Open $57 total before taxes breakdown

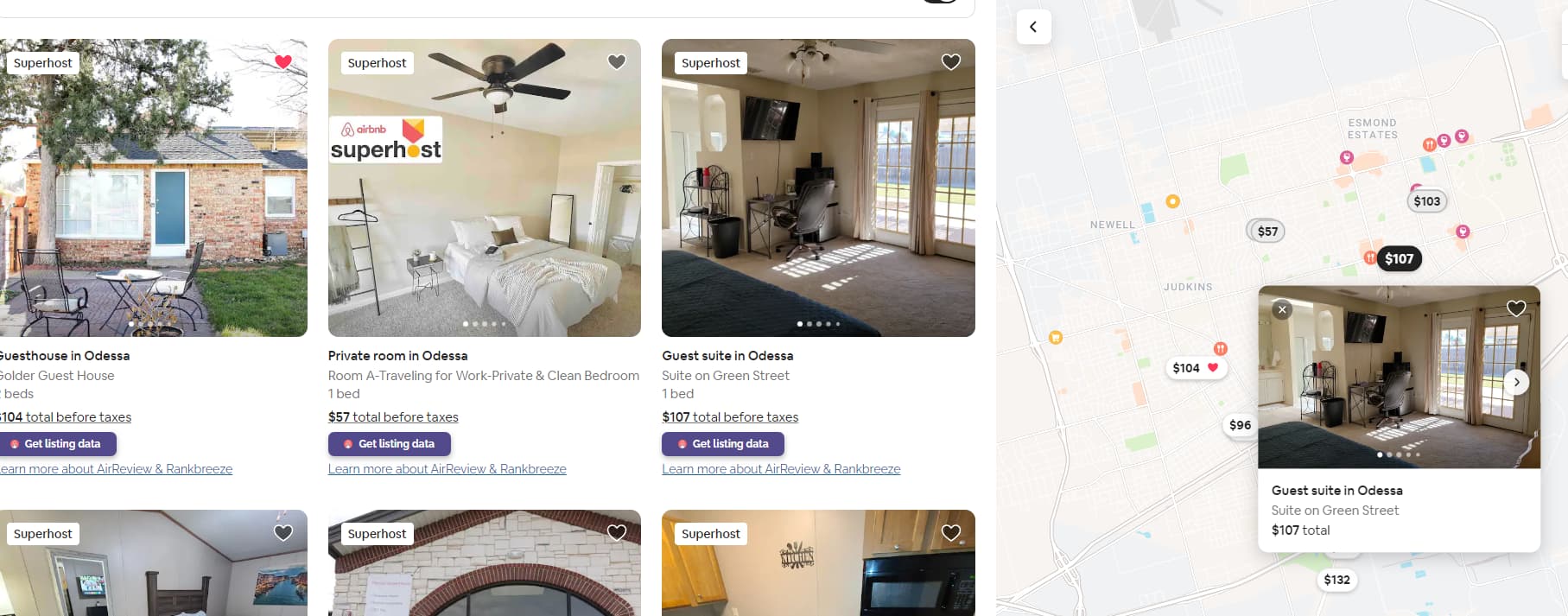click(393, 417)
